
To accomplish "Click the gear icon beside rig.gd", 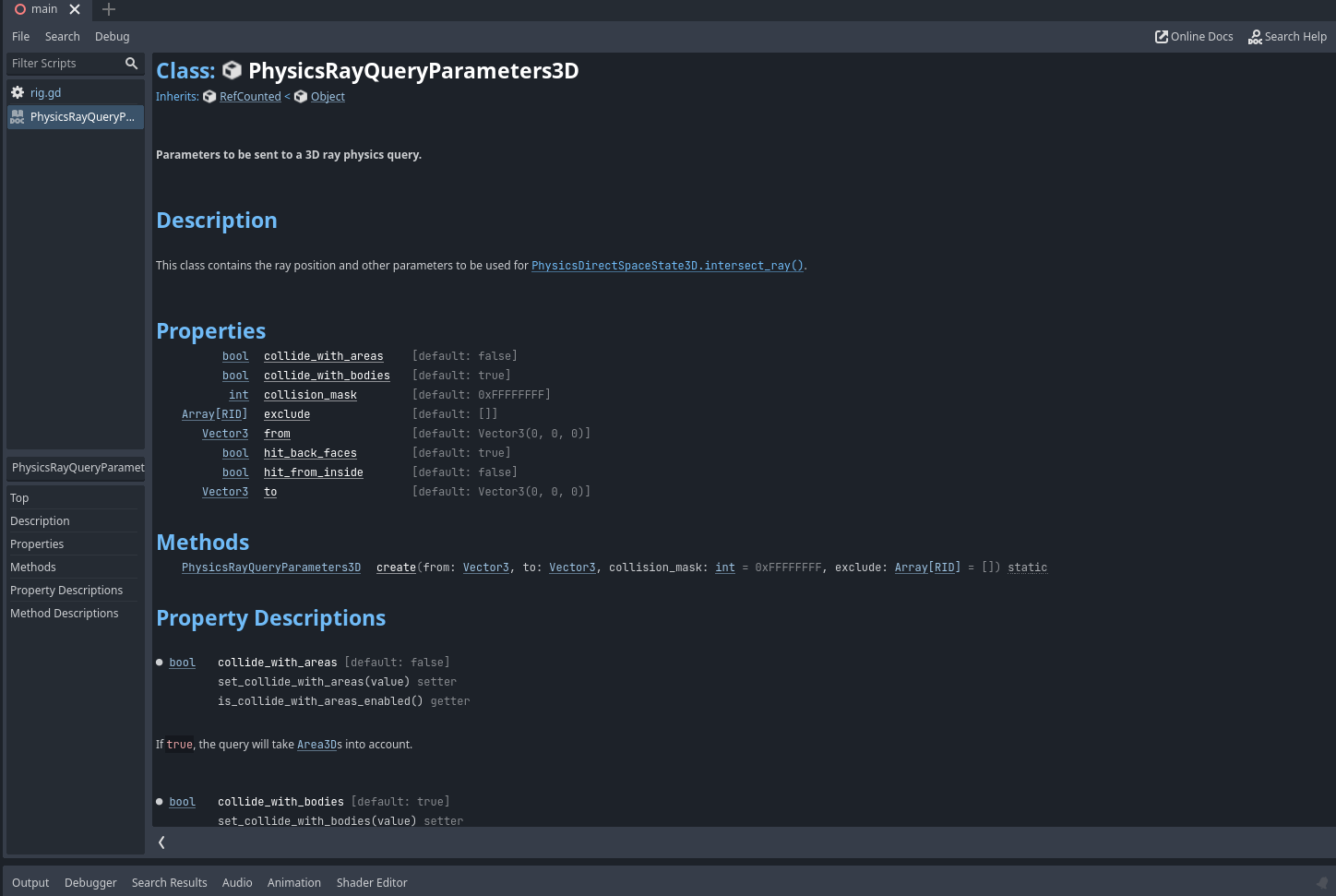I will pos(18,92).
